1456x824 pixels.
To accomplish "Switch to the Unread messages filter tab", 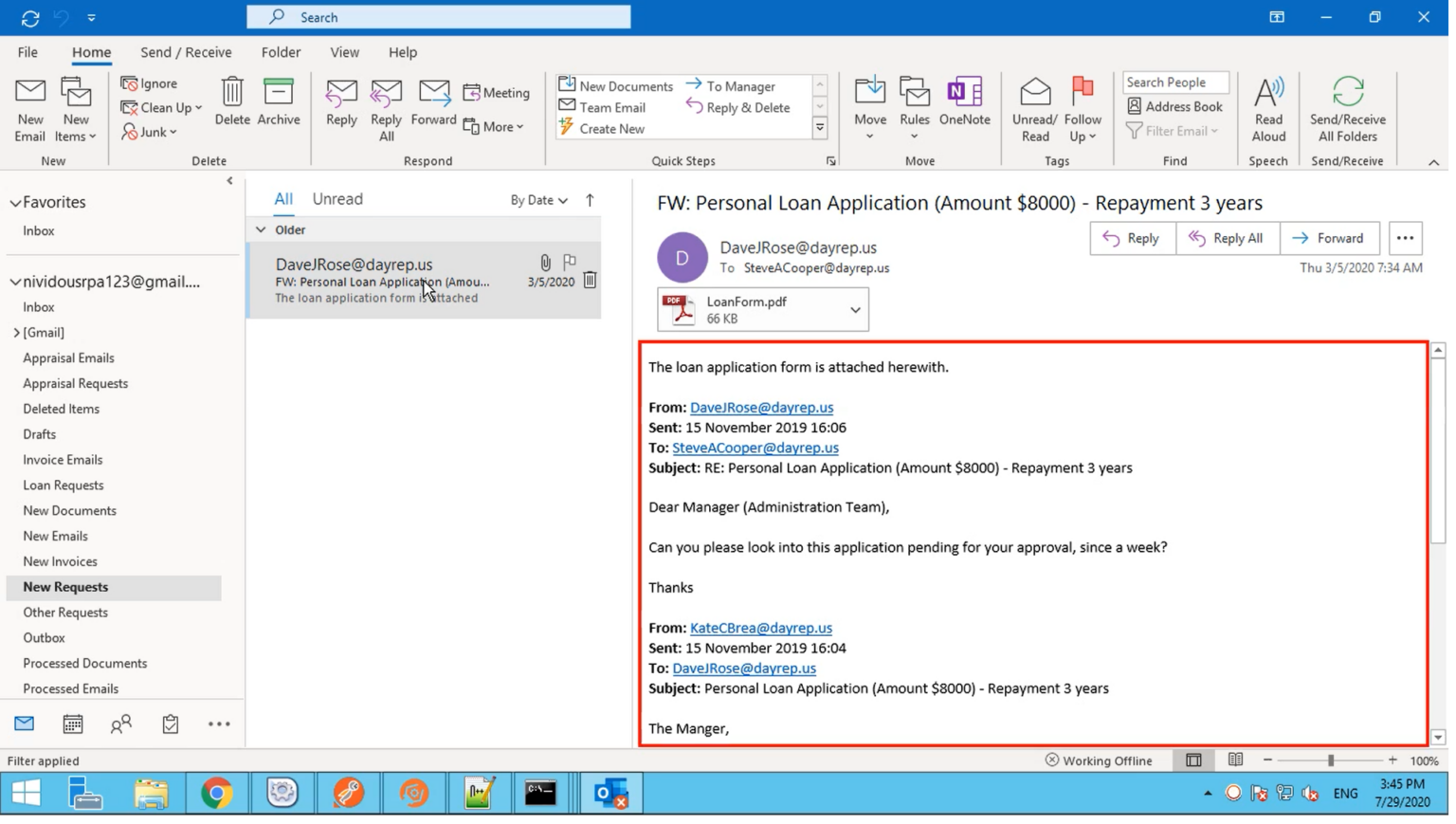I will (x=337, y=199).
